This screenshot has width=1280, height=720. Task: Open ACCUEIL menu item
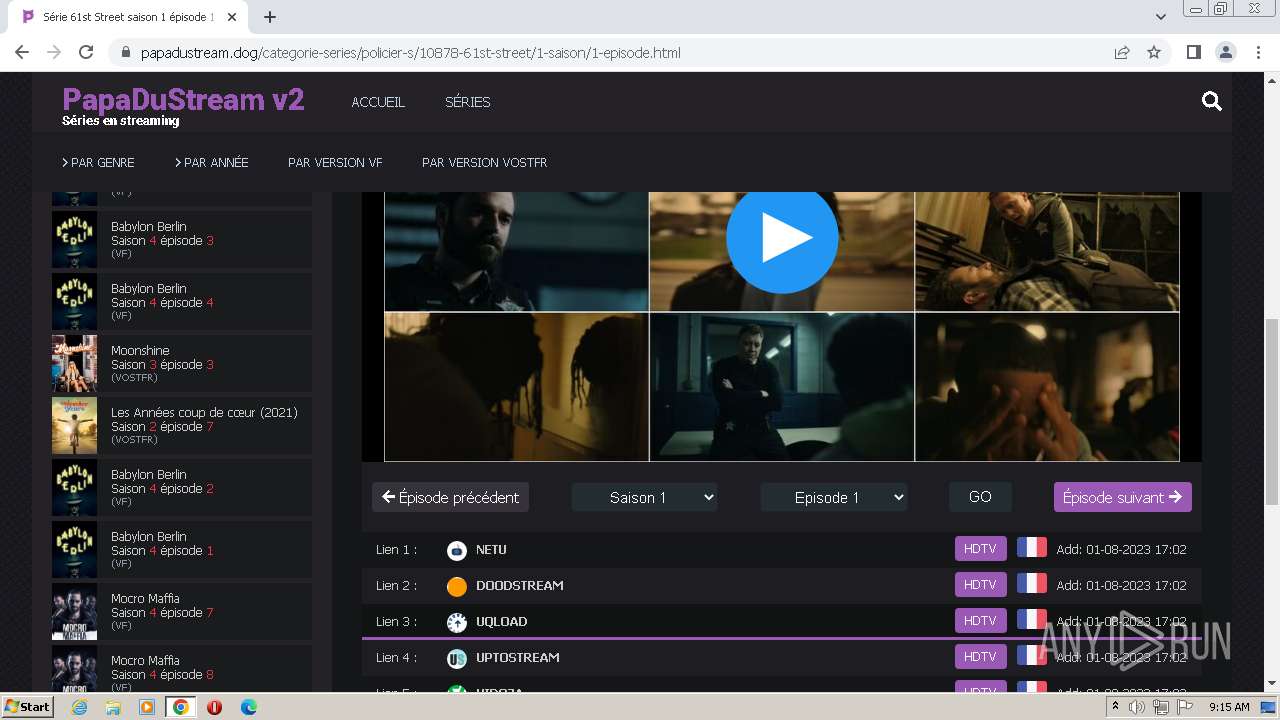[x=378, y=102]
